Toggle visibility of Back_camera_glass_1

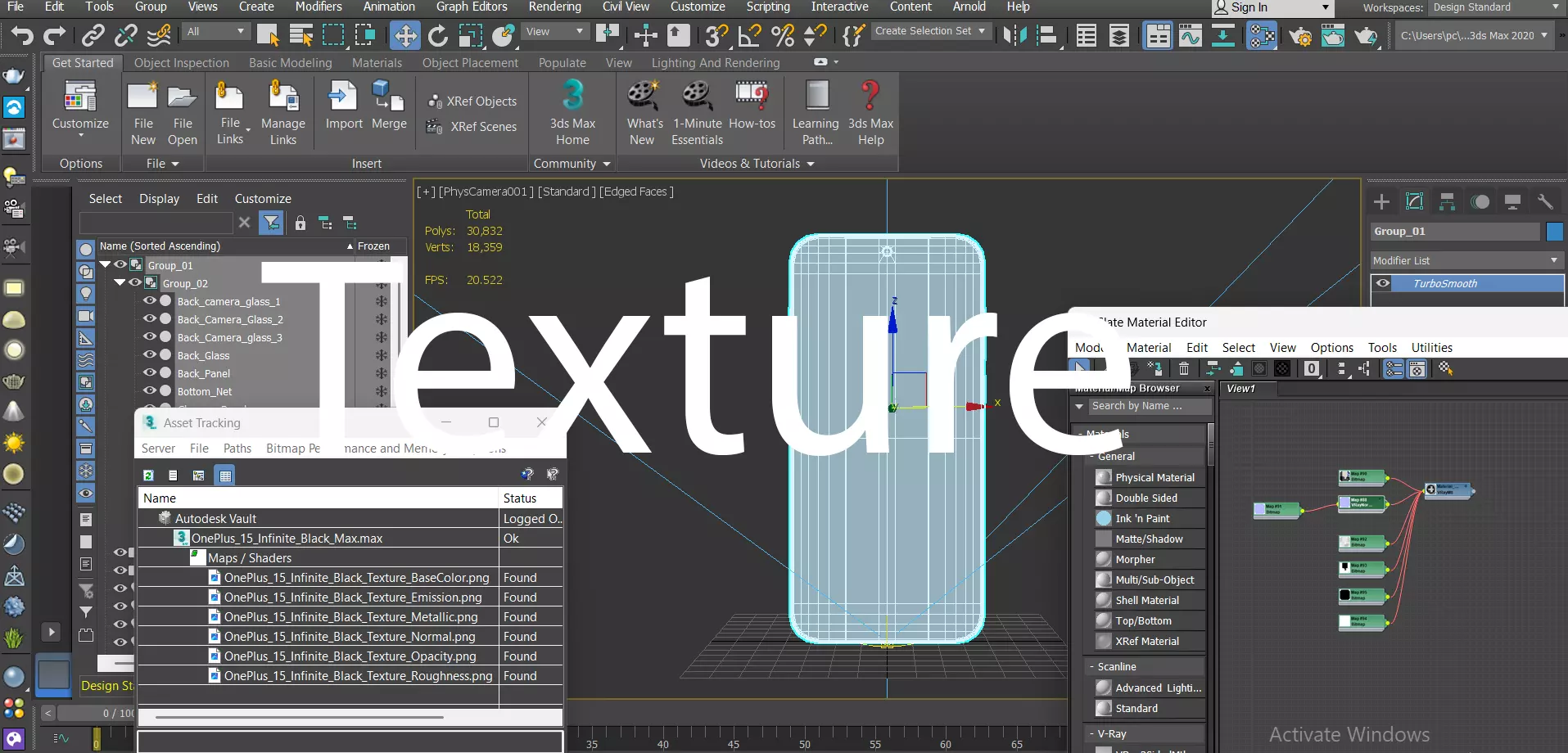(150, 300)
